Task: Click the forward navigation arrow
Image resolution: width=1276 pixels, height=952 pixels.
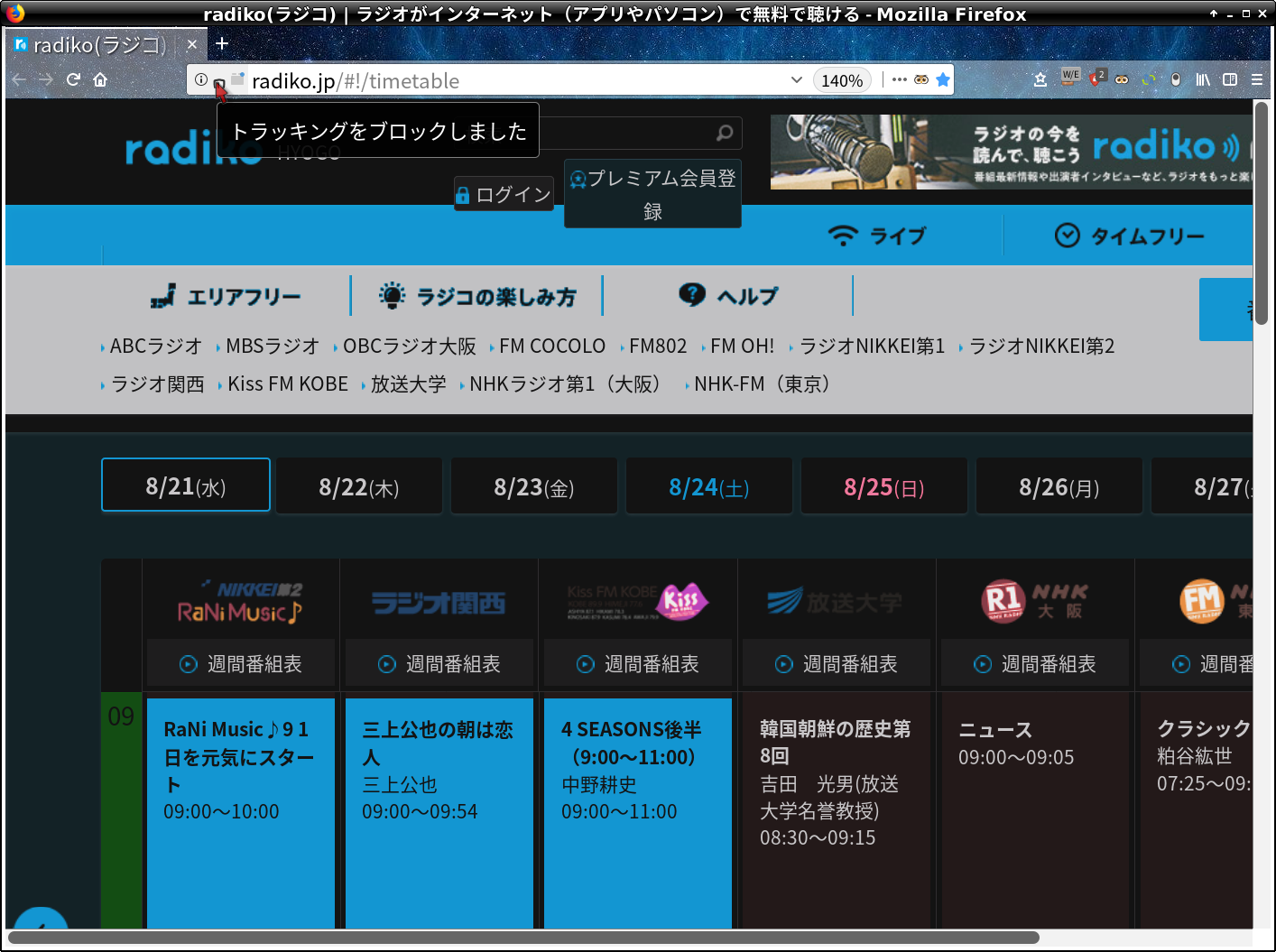Action: click(46, 79)
